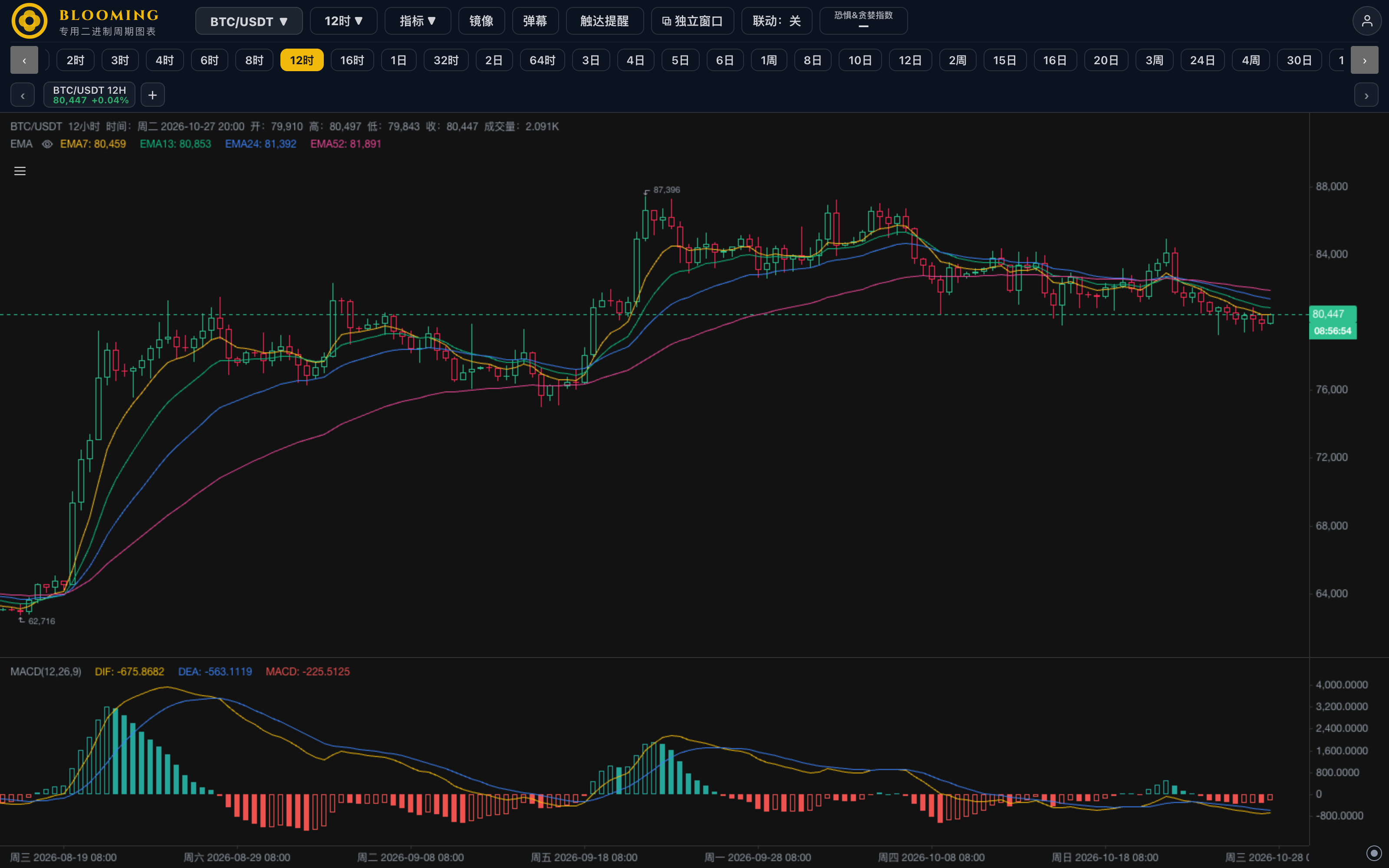The image size is (1389, 868).
Task: Select the 4时 timeframe
Action: 165,60
